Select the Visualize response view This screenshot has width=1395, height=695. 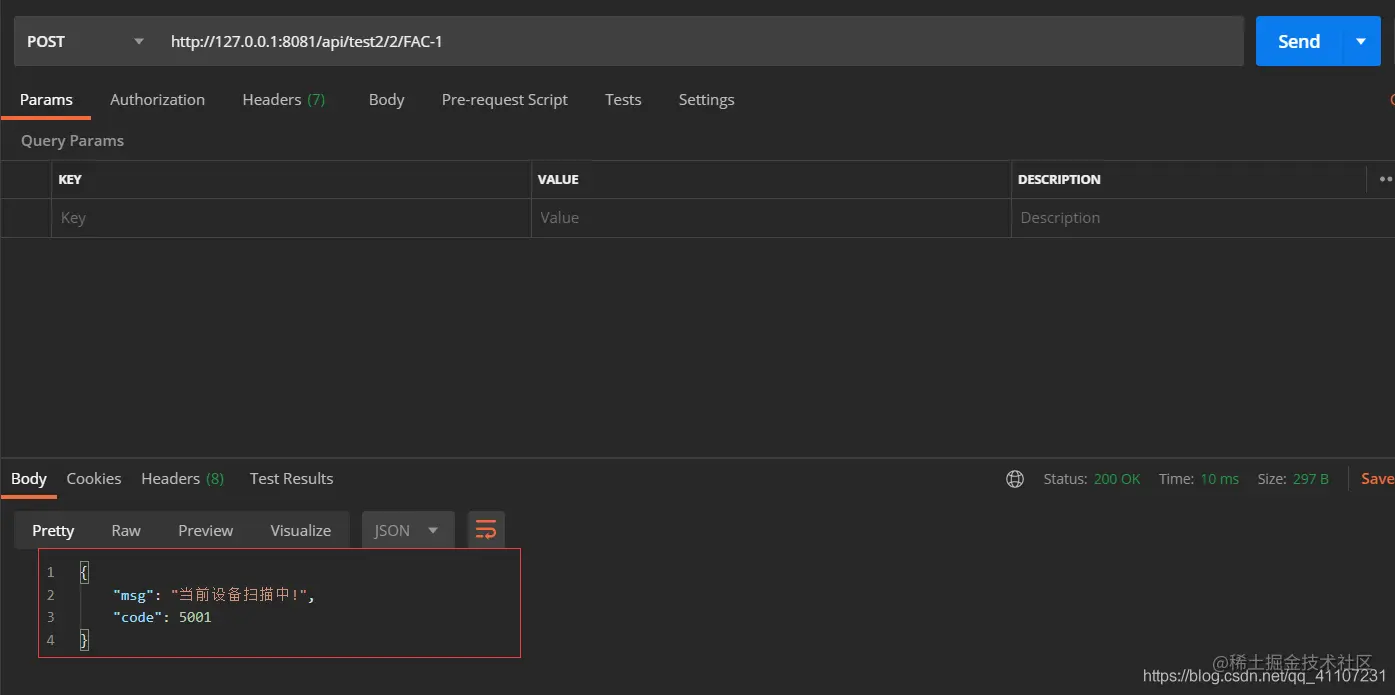(x=301, y=530)
